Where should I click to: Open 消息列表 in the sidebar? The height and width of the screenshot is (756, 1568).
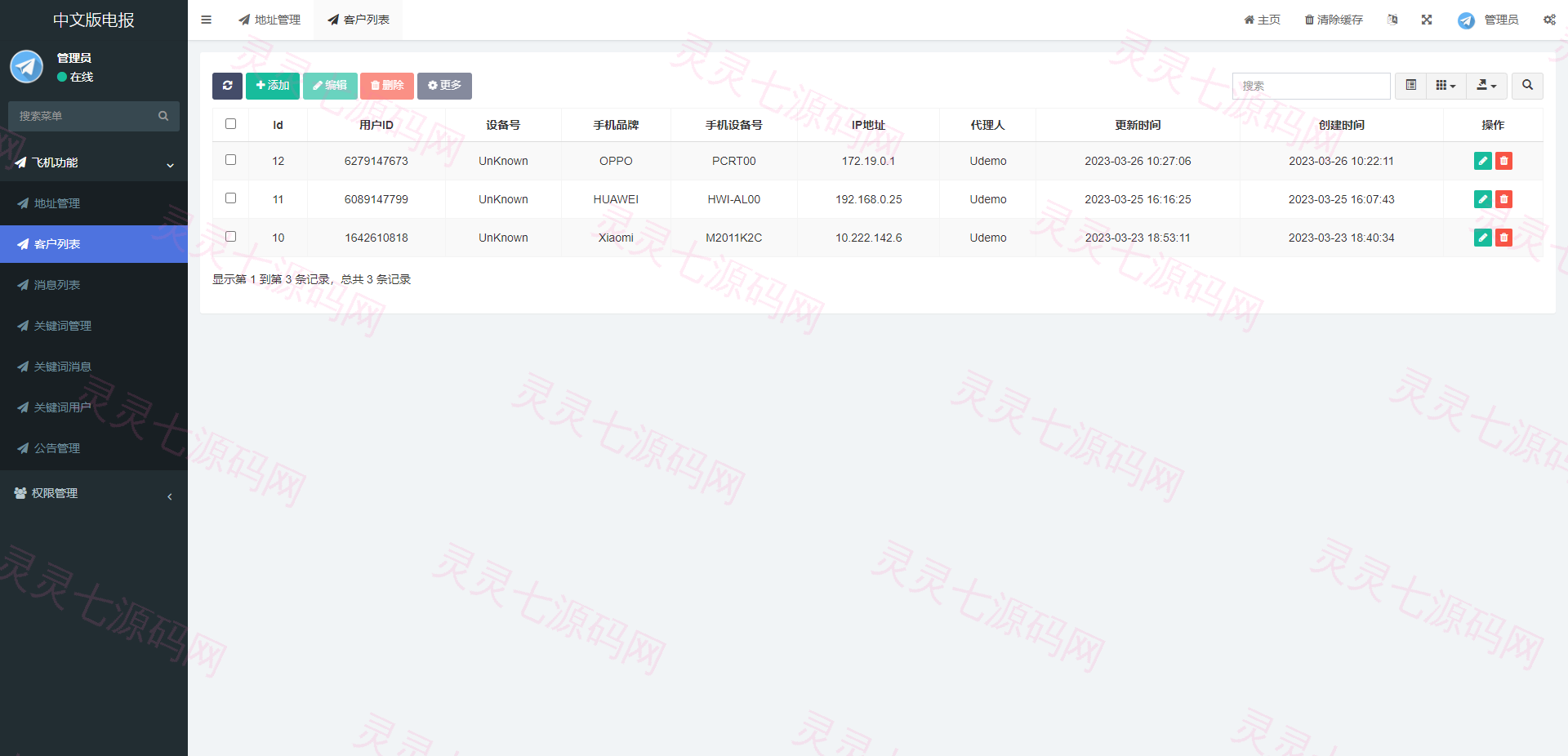94,285
